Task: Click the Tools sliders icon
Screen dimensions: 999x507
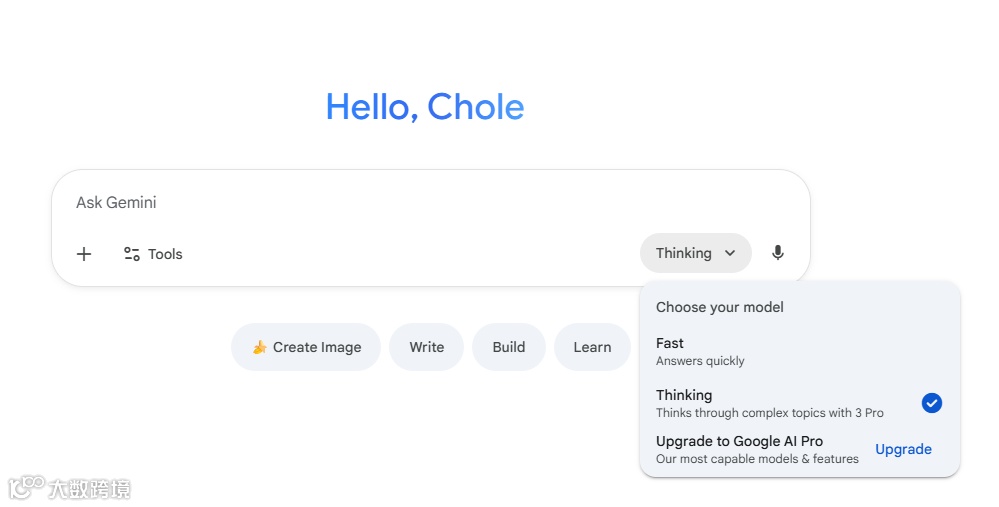Action: (x=132, y=254)
